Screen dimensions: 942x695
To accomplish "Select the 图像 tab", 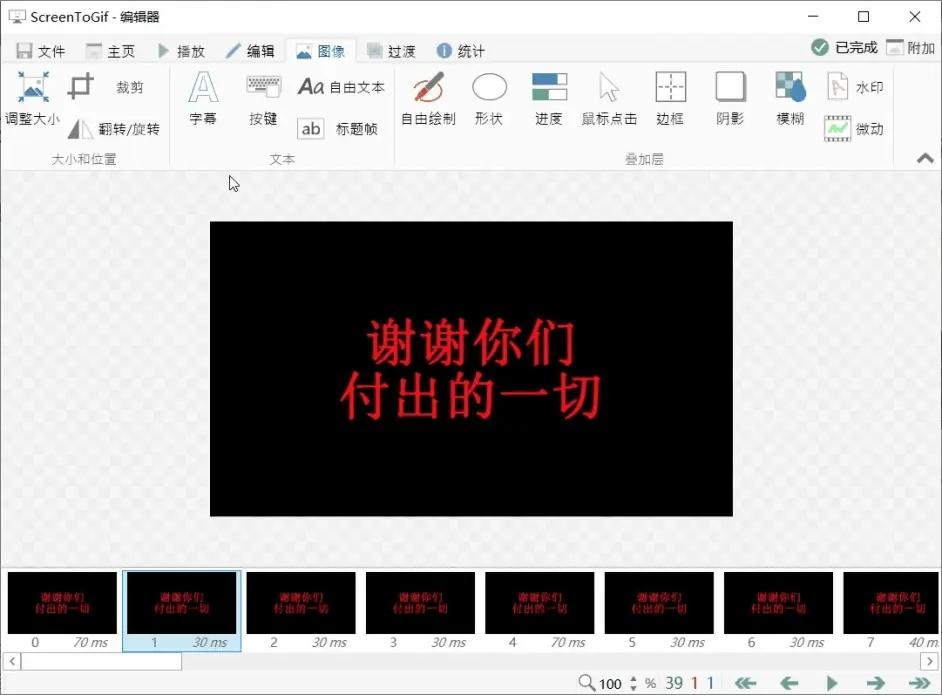I will coord(321,51).
